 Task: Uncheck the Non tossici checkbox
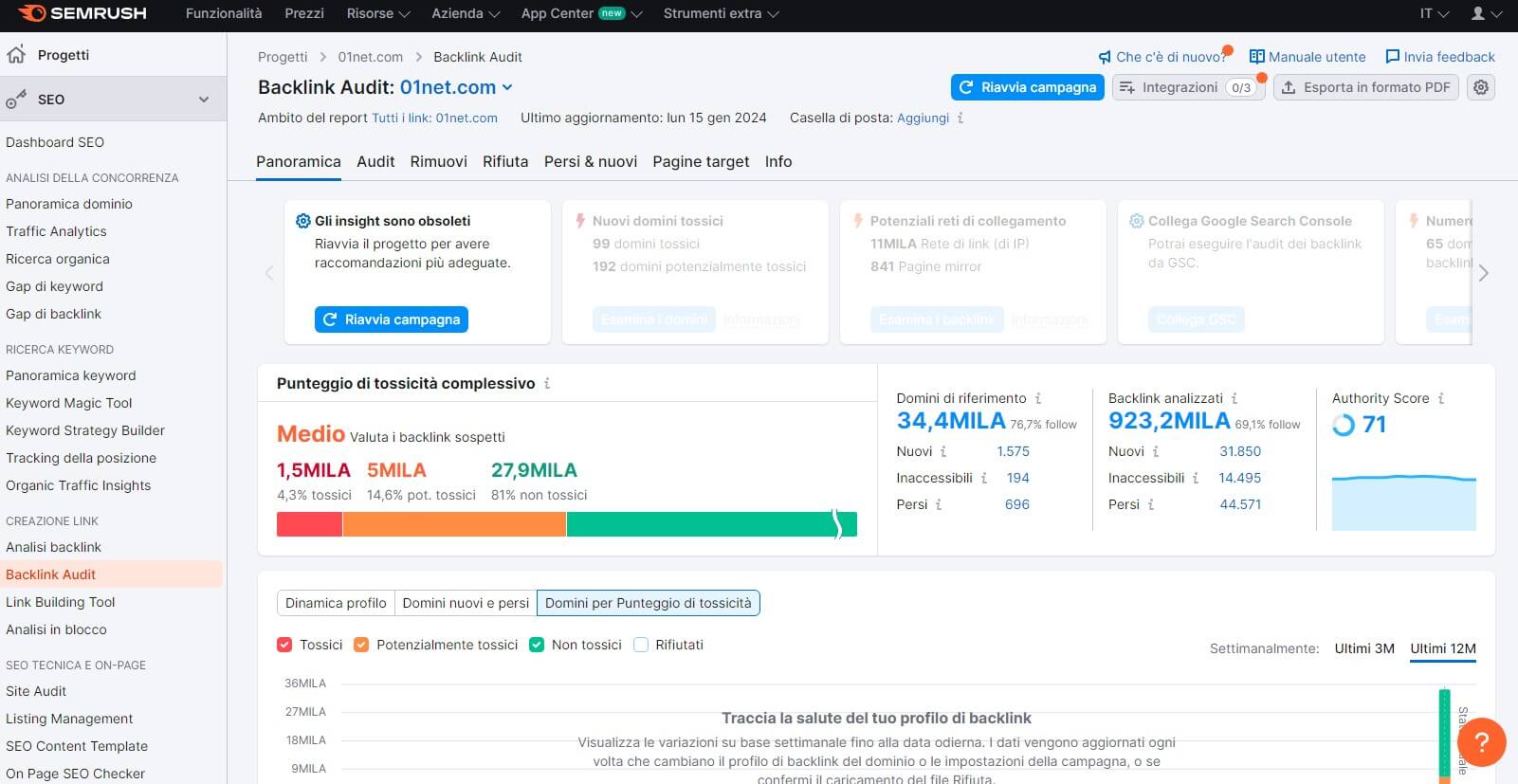click(537, 645)
